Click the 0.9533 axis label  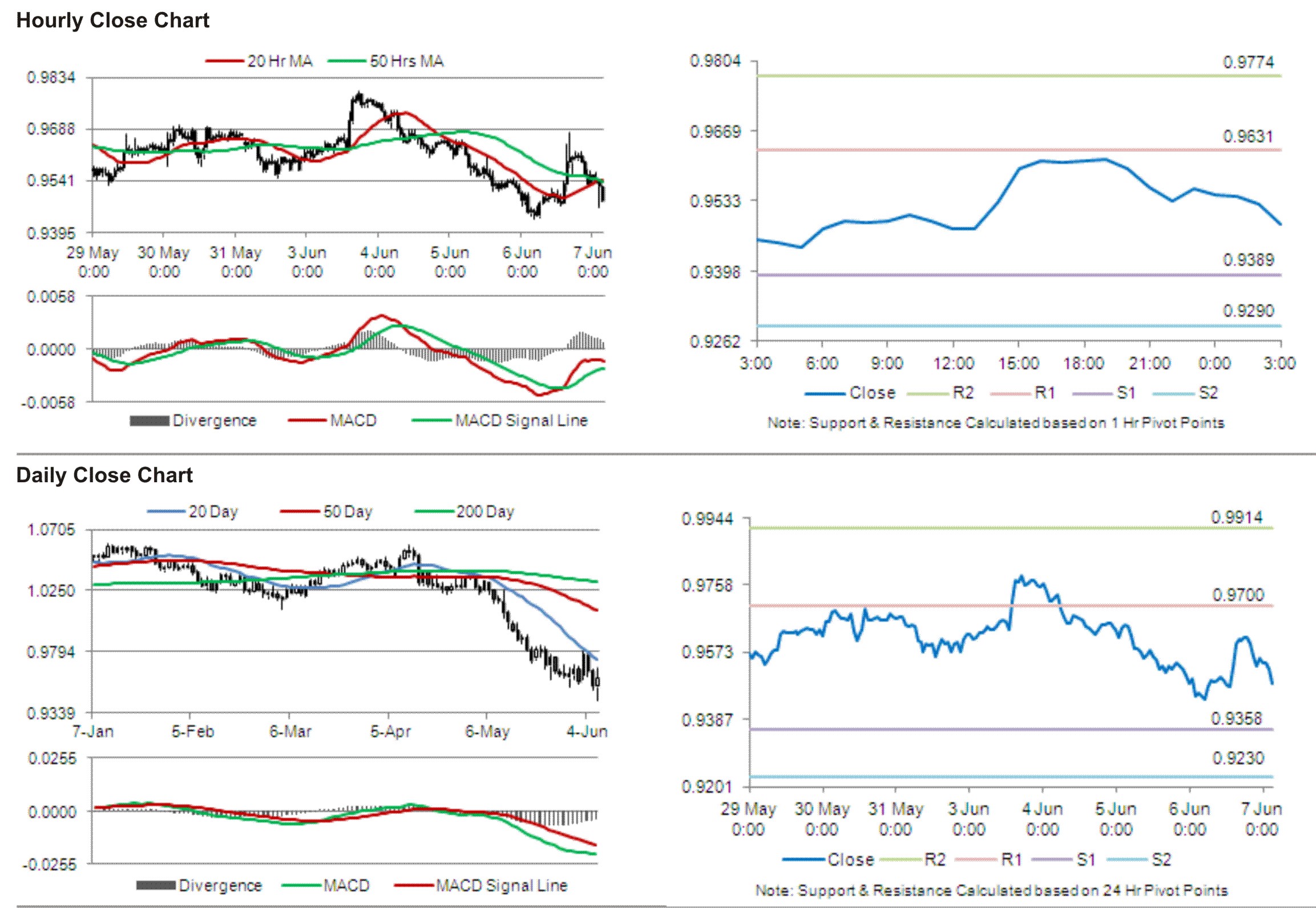point(715,201)
